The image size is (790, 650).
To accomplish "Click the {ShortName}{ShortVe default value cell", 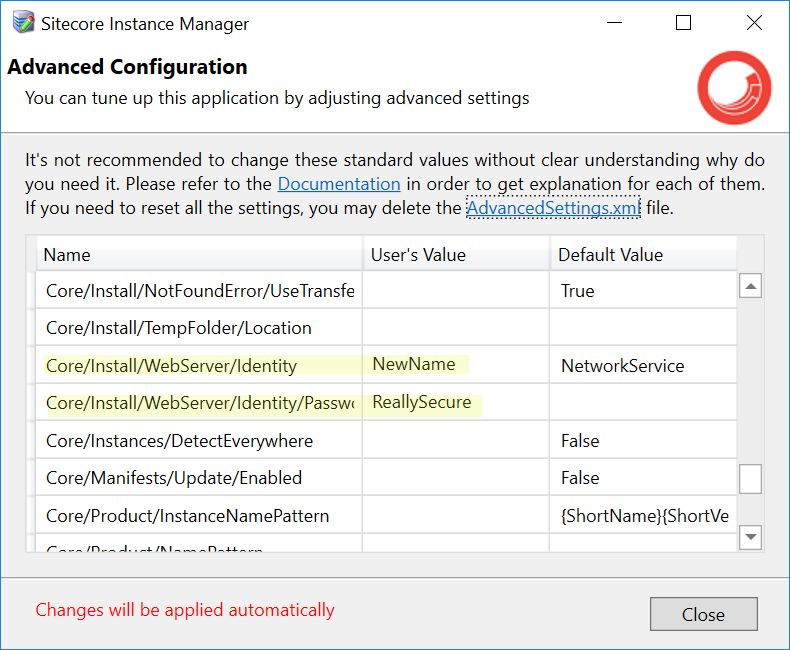I will click(x=643, y=515).
